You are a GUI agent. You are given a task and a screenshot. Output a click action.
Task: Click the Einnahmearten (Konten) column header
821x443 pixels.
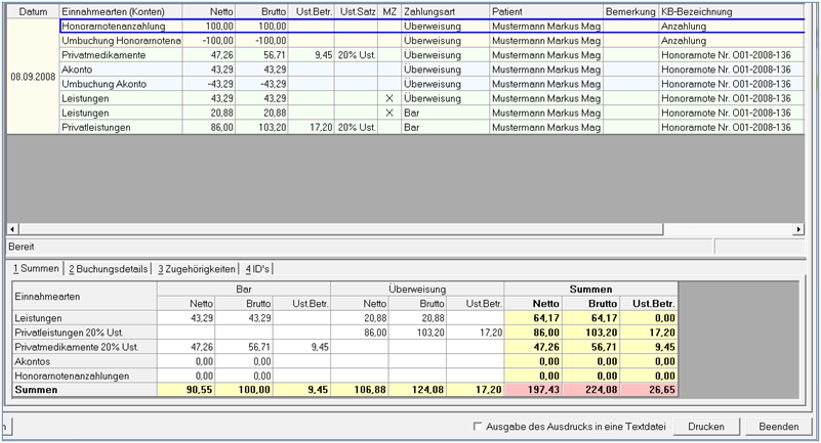click(x=120, y=12)
